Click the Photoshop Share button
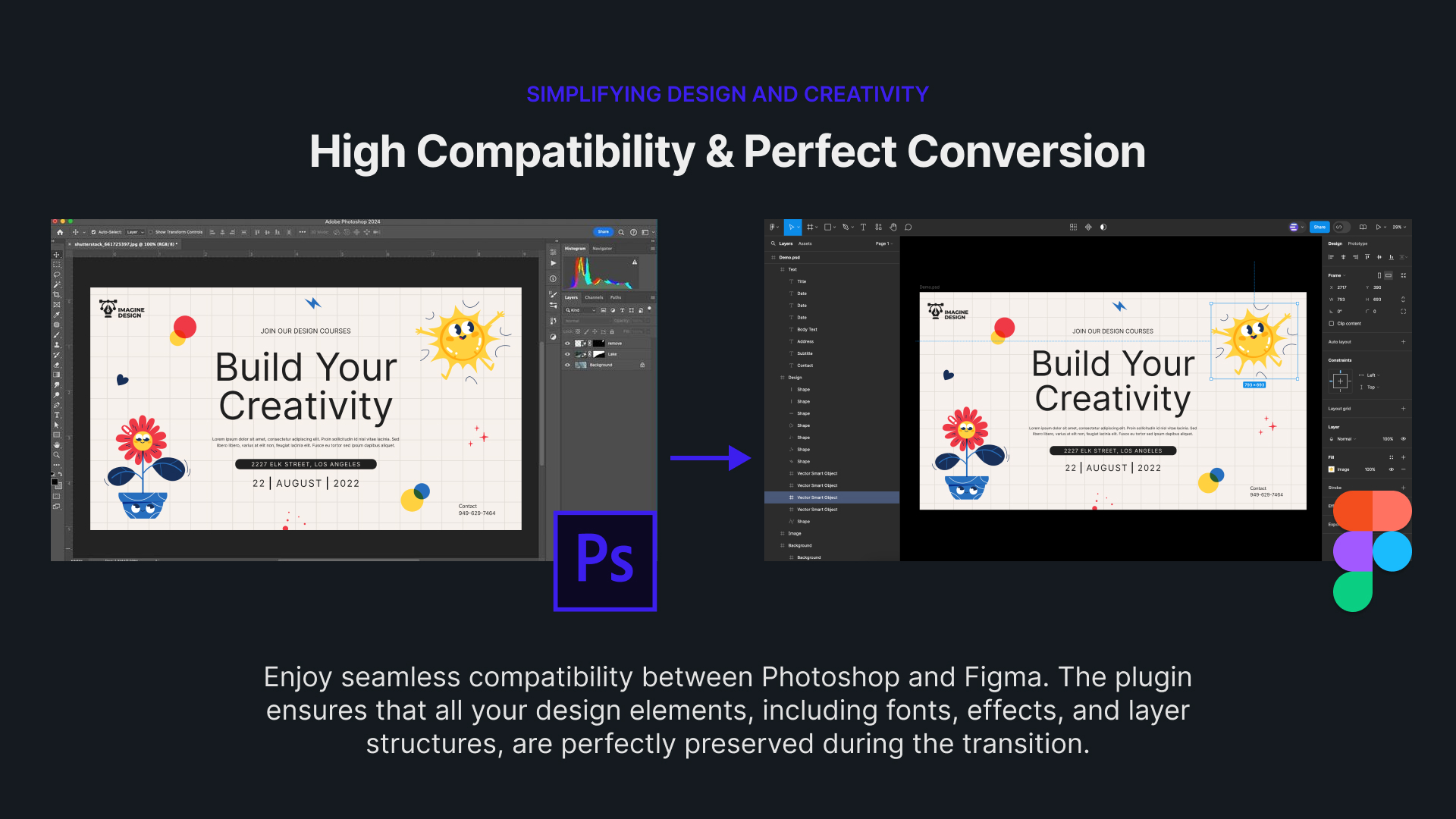This screenshot has height=819, width=1456. pos(603,232)
